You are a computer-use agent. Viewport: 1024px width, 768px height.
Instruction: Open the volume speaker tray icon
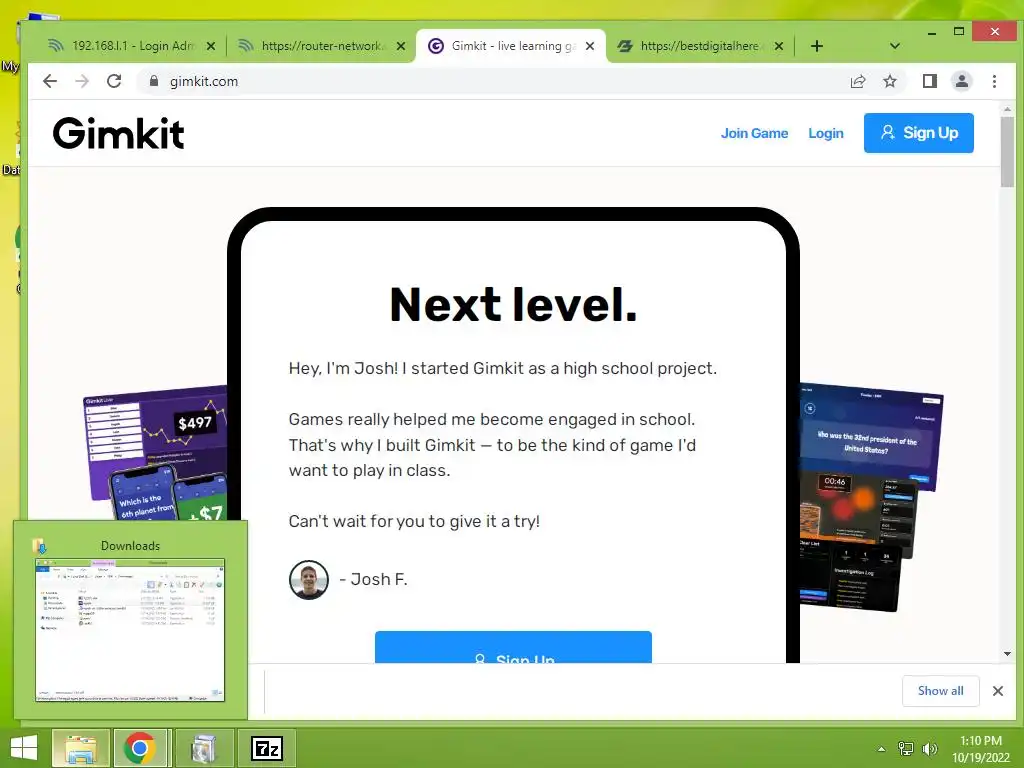929,749
